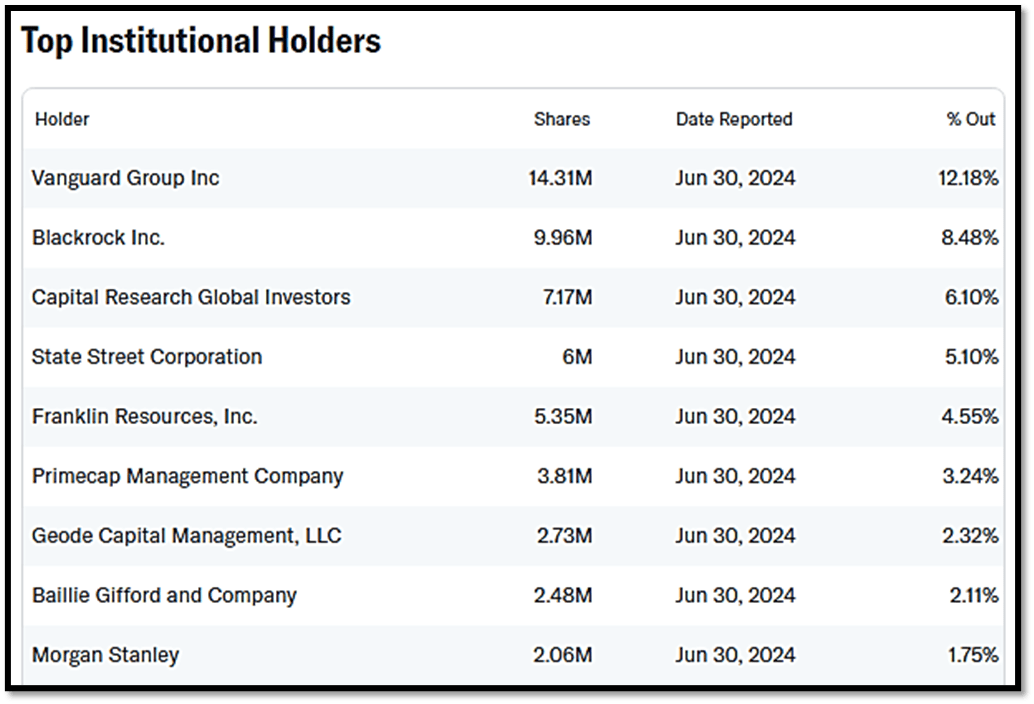Click Franklin Resources' 5.35M shares value

[563, 416]
